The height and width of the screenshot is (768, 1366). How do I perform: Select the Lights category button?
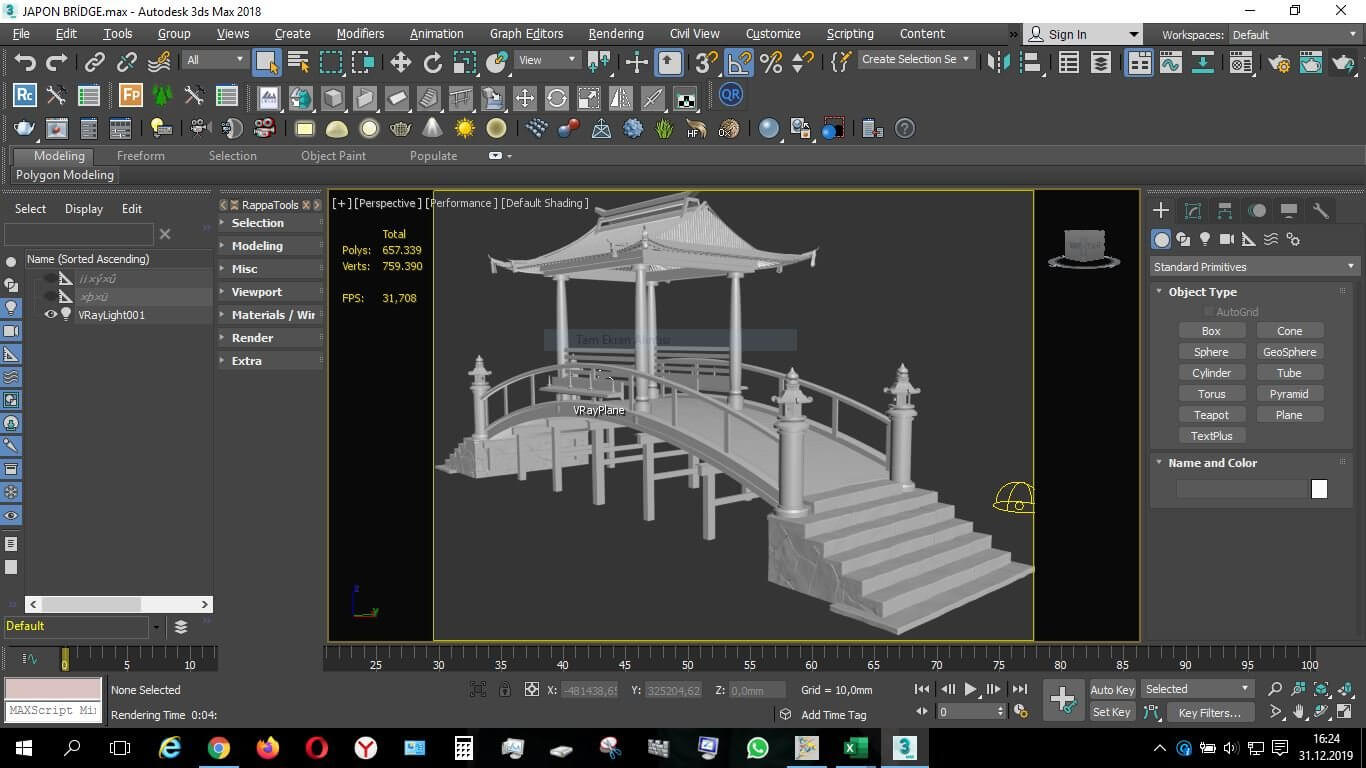(x=1205, y=239)
